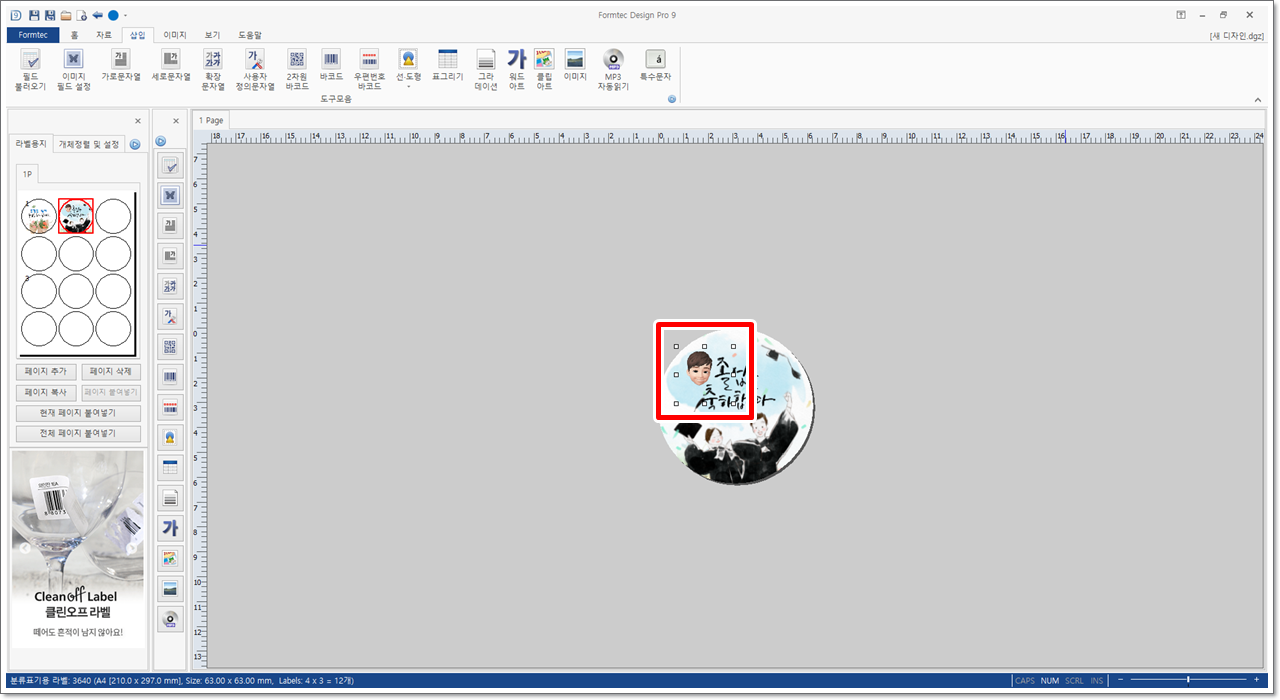Open a file with the folder icon
The height and width of the screenshot is (700, 1280).
point(65,15)
